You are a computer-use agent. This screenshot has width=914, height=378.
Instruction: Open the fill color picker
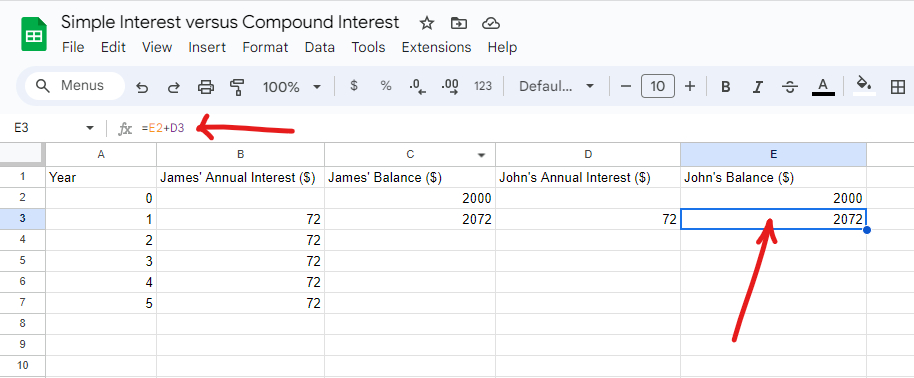pyautogui.click(x=864, y=85)
